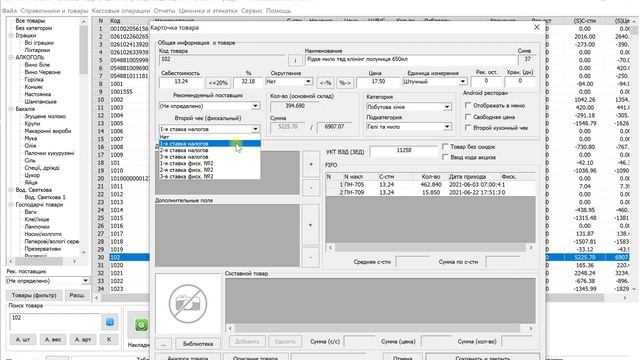Click the Составной товар horizontal scrollbar

pos(380,328)
